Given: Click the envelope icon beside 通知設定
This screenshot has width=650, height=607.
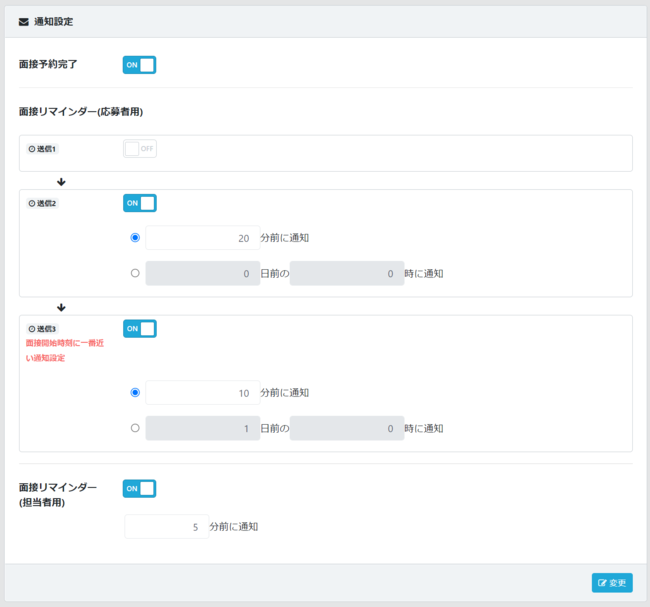Looking at the screenshot, I should [x=23, y=21].
